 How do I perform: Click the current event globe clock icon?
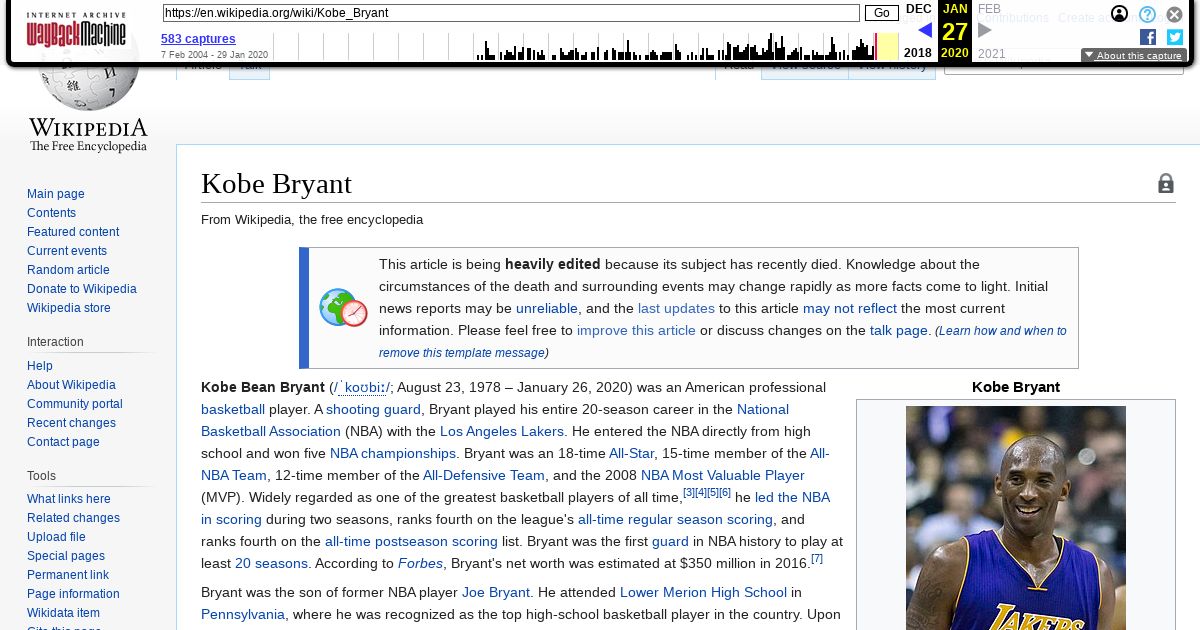coord(343,308)
